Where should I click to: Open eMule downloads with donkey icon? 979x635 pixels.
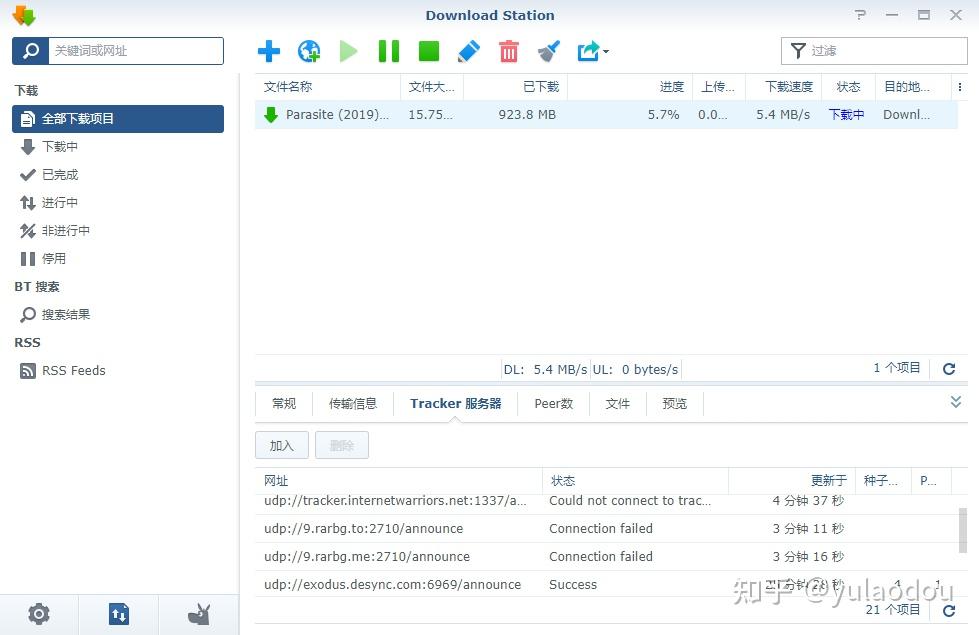tap(198, 614)
